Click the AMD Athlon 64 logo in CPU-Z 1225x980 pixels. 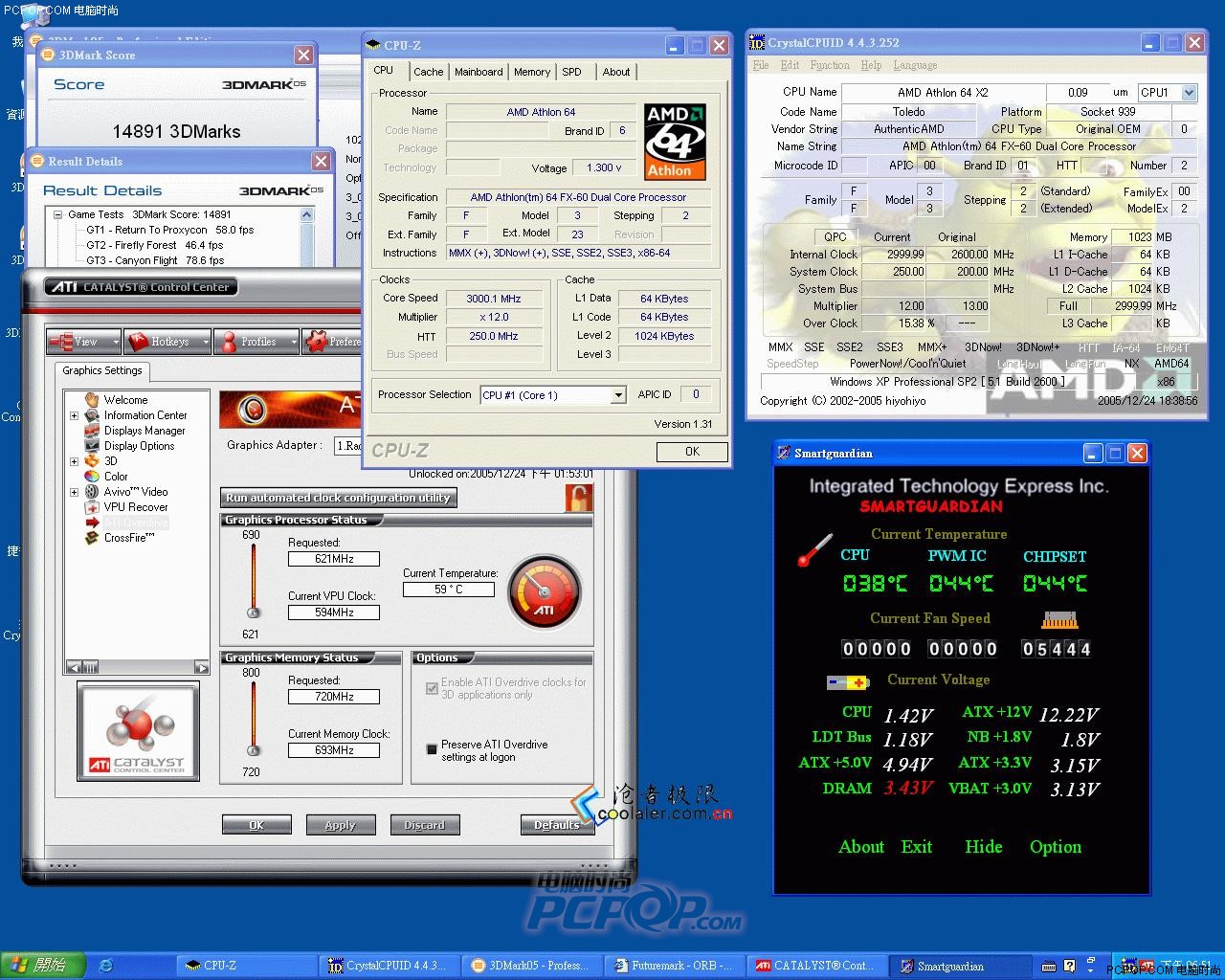pyautogui.click(x=675, y=142)
